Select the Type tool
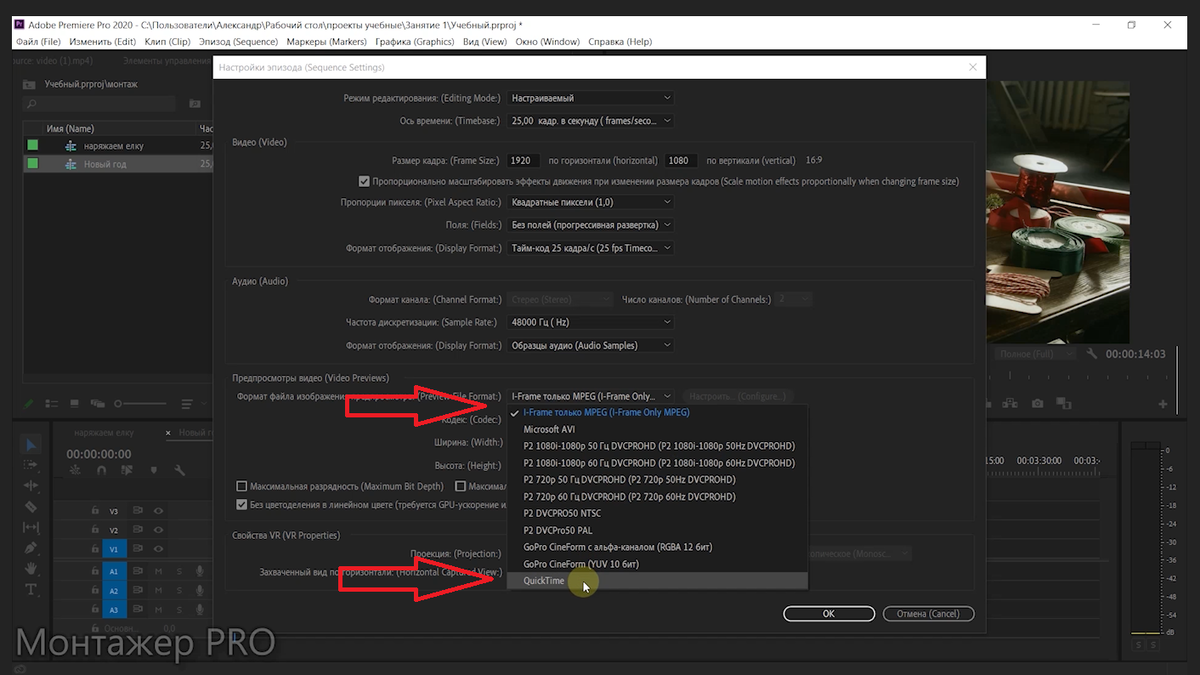The width and height of the screenshot is (1200, 675). [x=30, y=590]
